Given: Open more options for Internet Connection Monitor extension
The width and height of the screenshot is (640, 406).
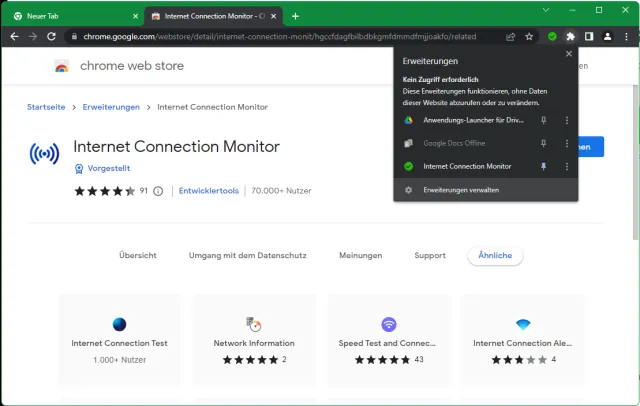Looking at the screenshot, I should [567, 166].
